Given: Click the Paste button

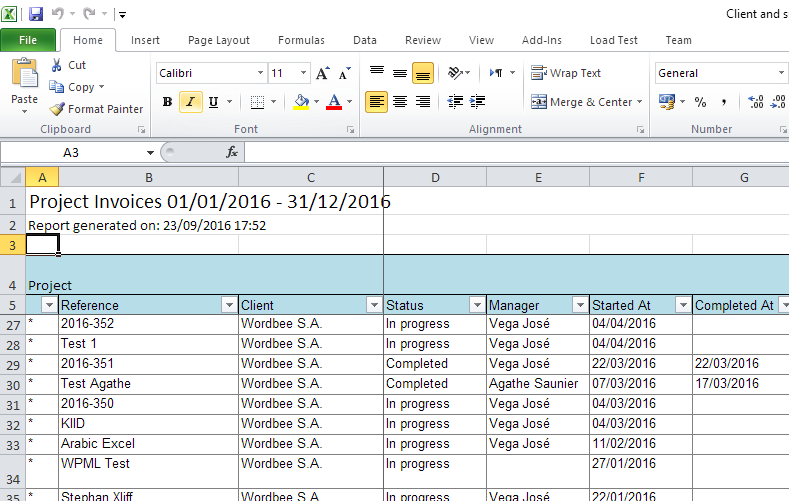Looking at the screenshot, I should point(24,84).
